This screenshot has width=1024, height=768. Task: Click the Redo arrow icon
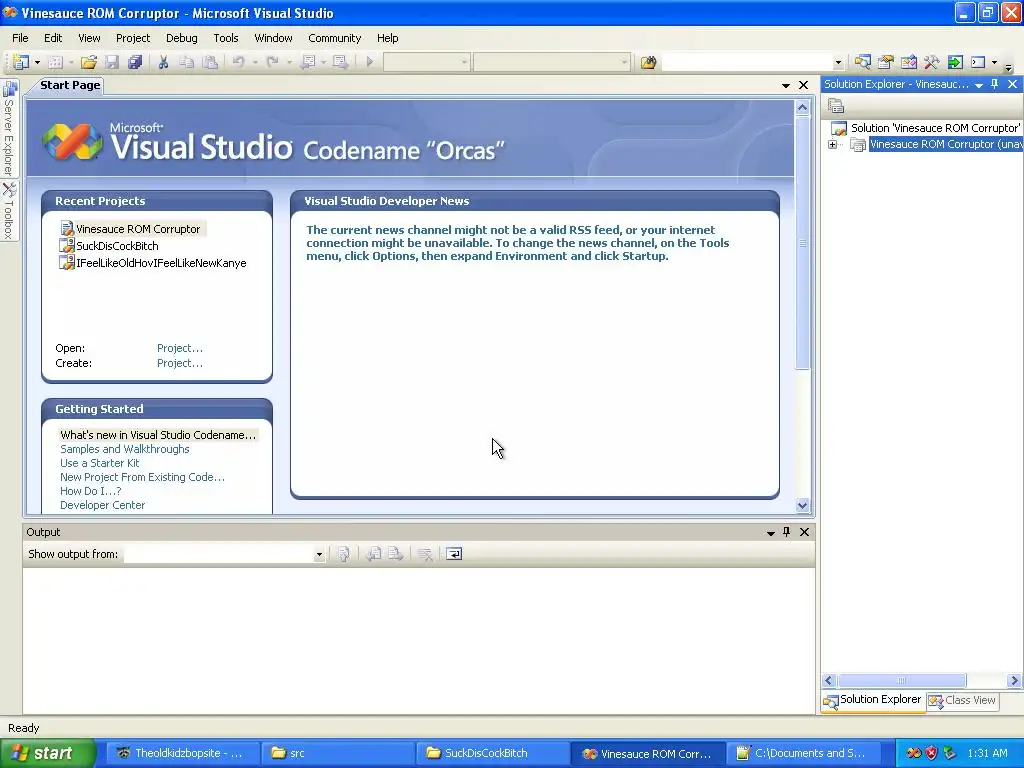(272, 62)
